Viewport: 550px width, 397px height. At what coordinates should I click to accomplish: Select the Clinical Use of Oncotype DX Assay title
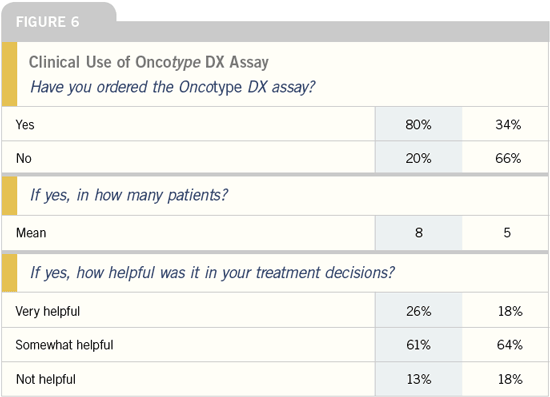[x=149, y=62]
